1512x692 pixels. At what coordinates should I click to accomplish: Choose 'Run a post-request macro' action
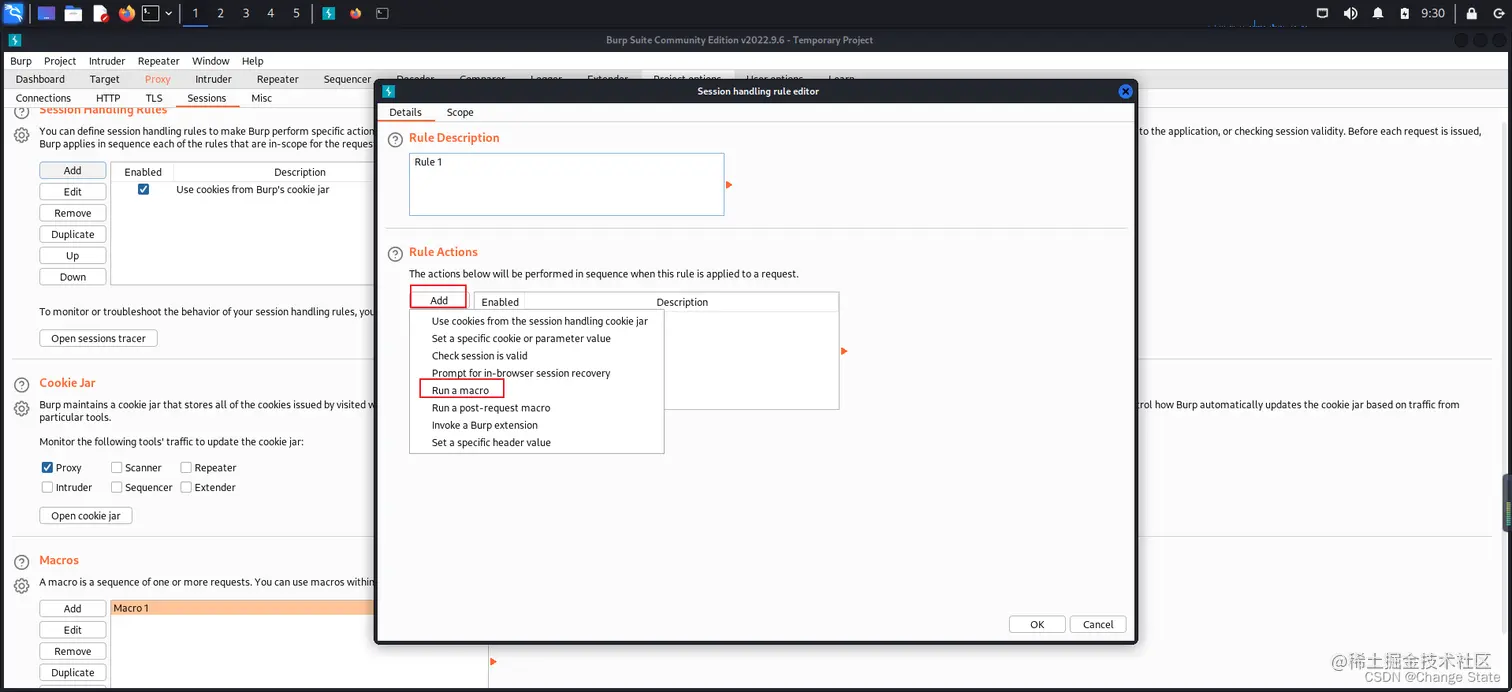click(x=537, y=408)
